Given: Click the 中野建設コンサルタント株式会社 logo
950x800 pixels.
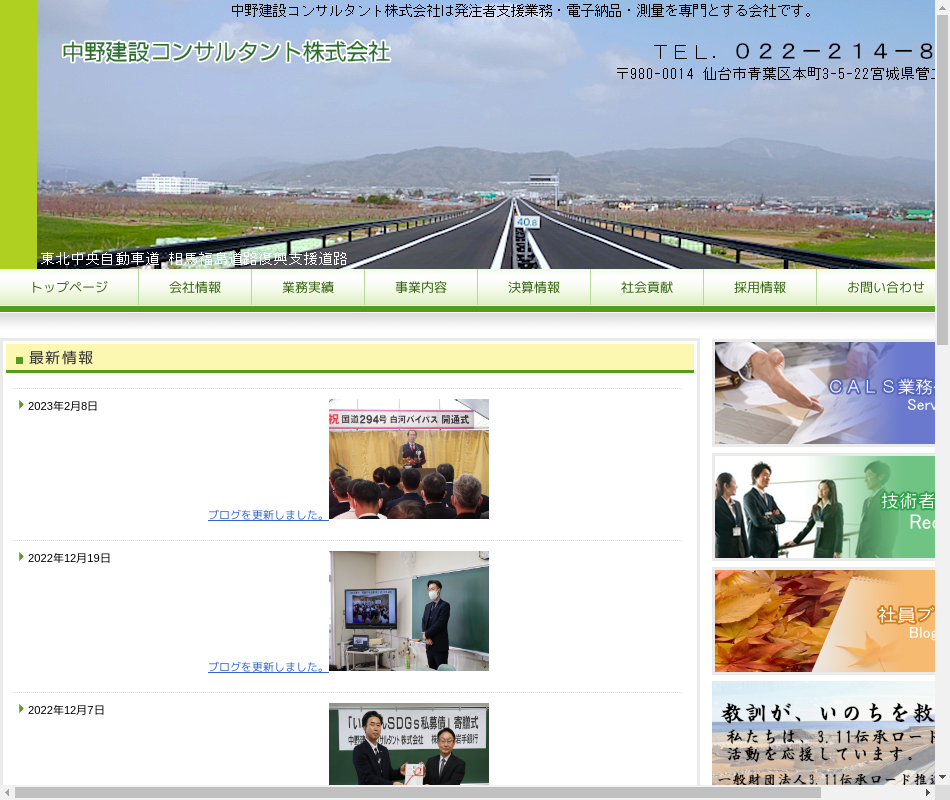Looking at the screenshot, I should click(226, 52).
